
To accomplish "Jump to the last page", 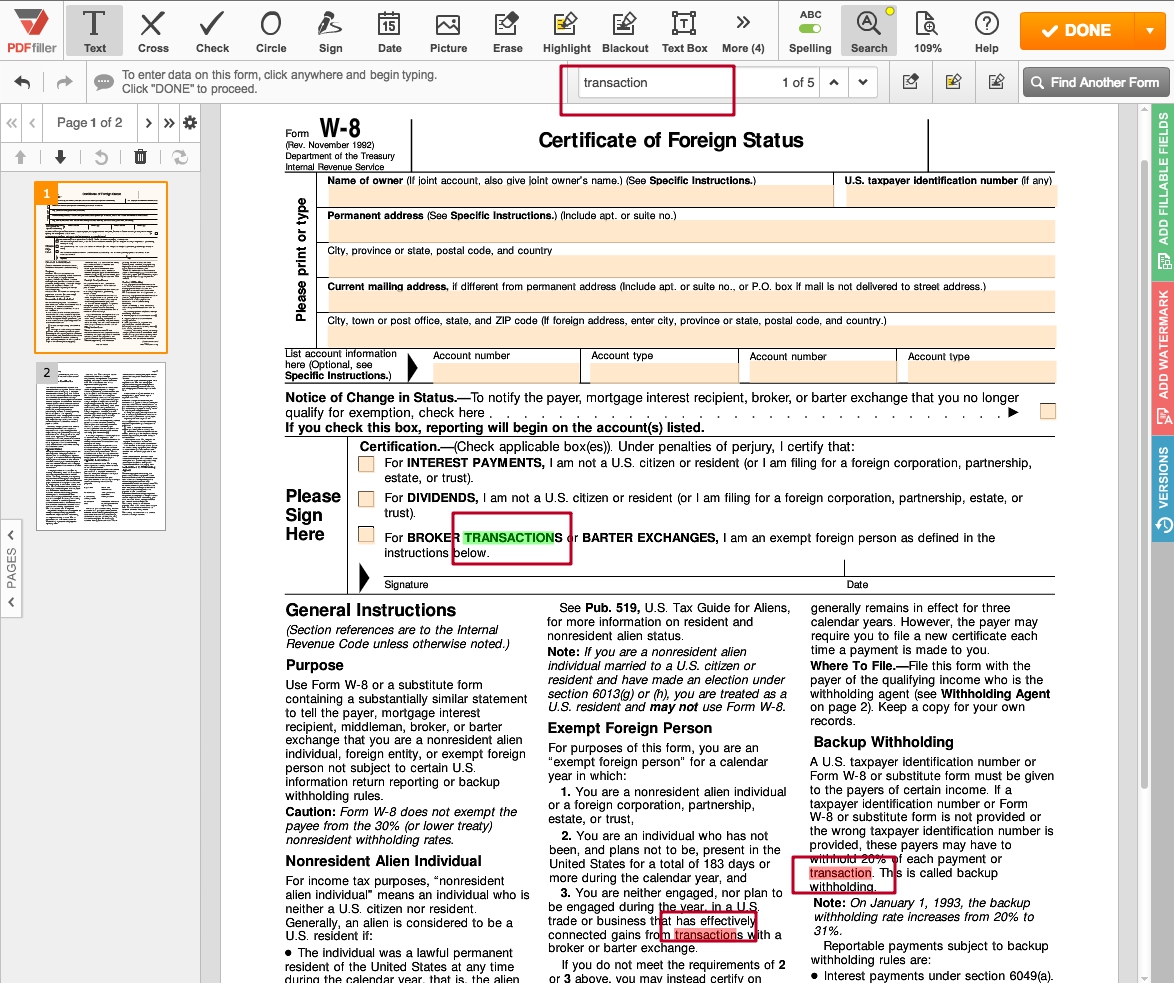I will tap(169, 123).
